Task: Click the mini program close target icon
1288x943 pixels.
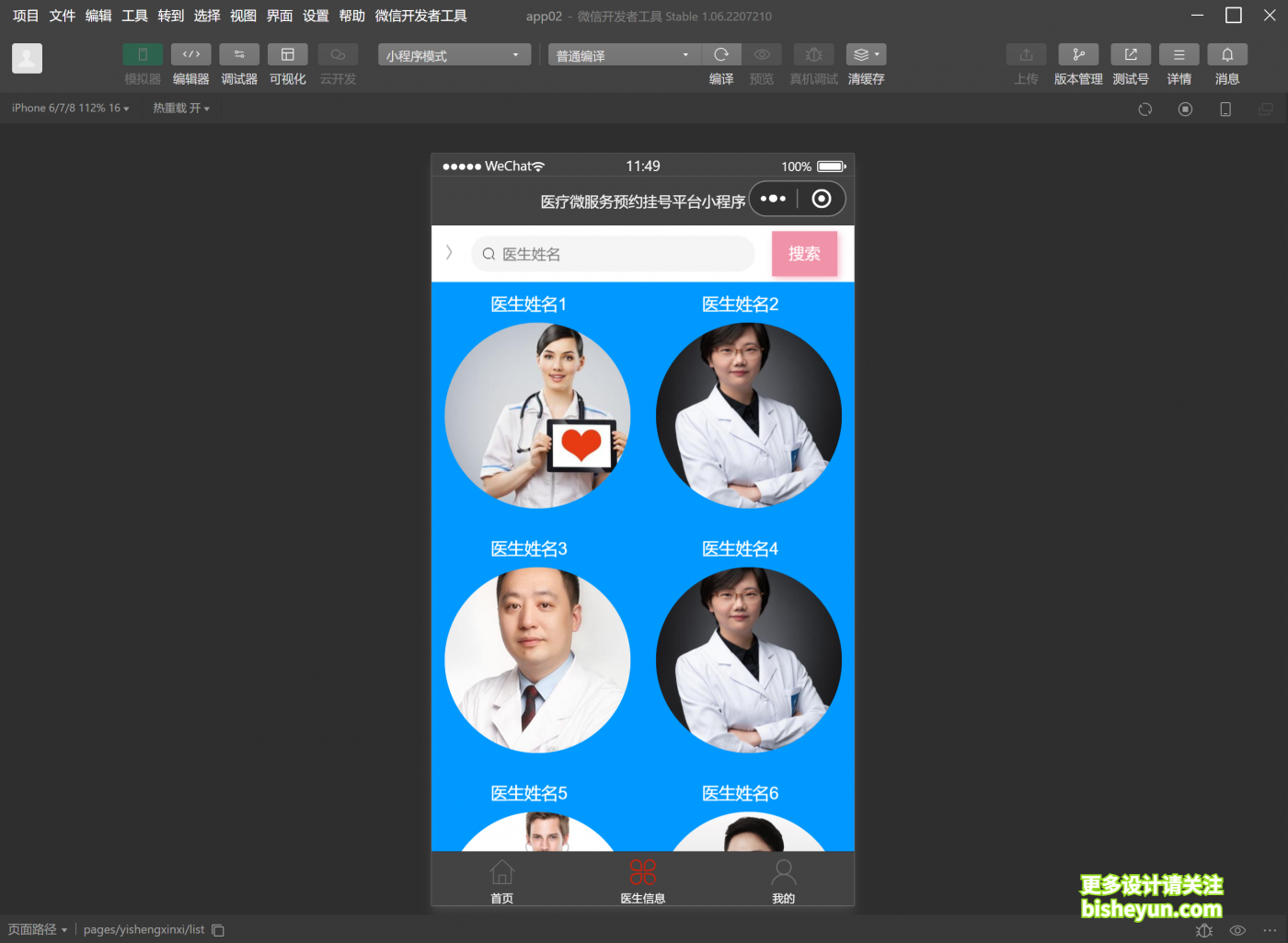Action: (x=822, y=199)
